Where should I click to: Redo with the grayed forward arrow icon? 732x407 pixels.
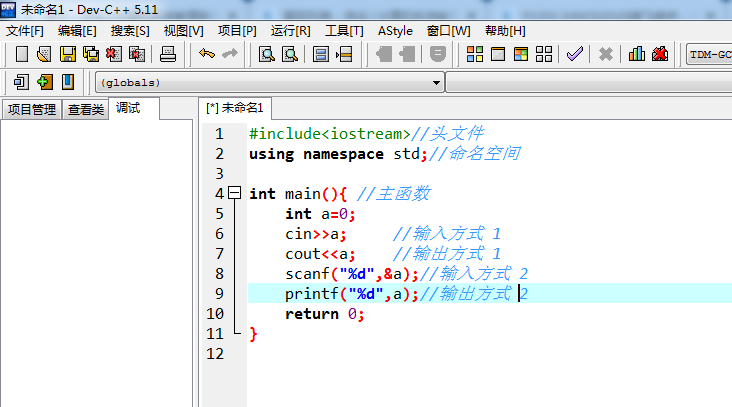(230, 54)
